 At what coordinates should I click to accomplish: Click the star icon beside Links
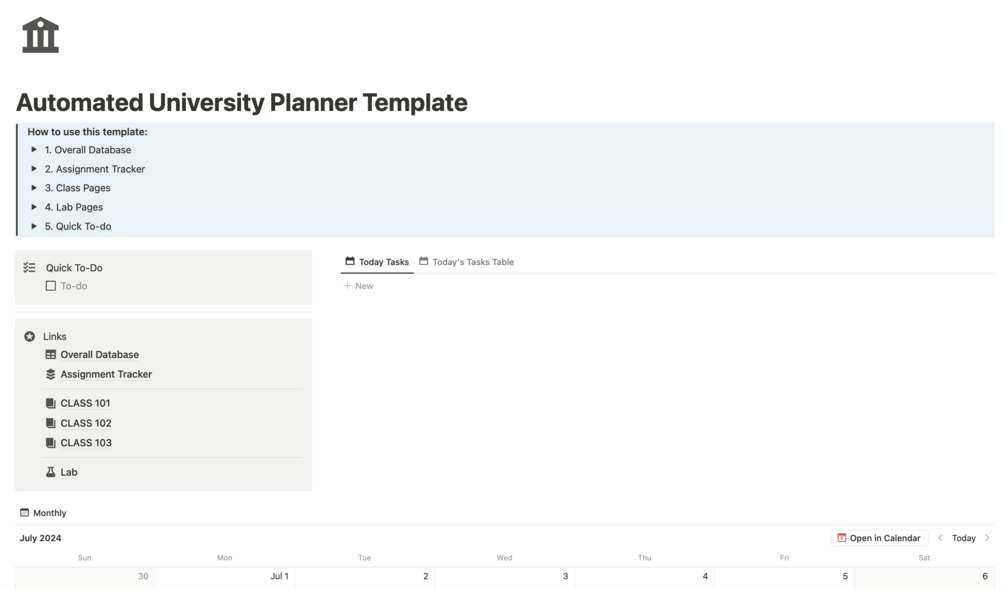tap(29, 337)
